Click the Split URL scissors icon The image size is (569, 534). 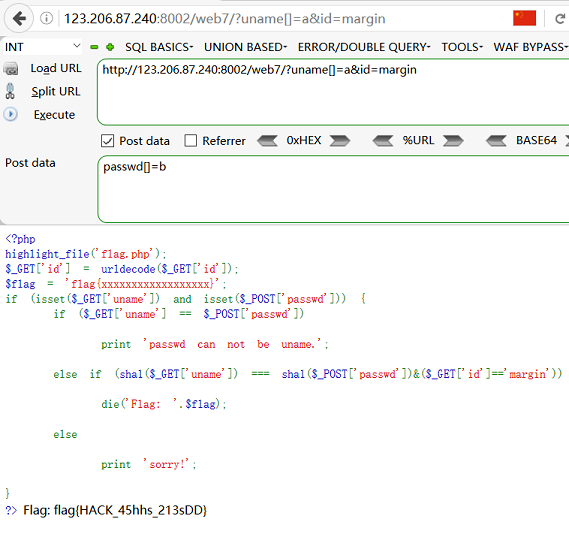pos(10,91)
